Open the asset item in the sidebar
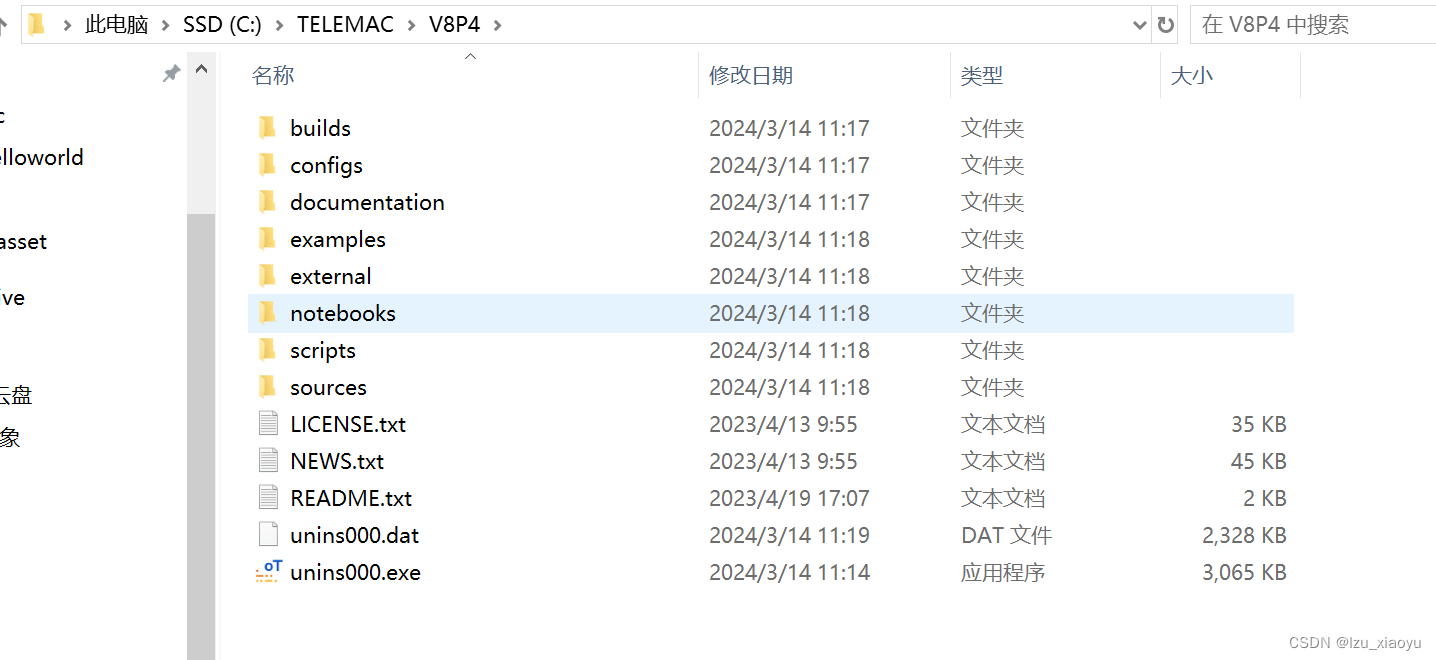Viewport: 1436px width, 660px height. click(23, 241)
